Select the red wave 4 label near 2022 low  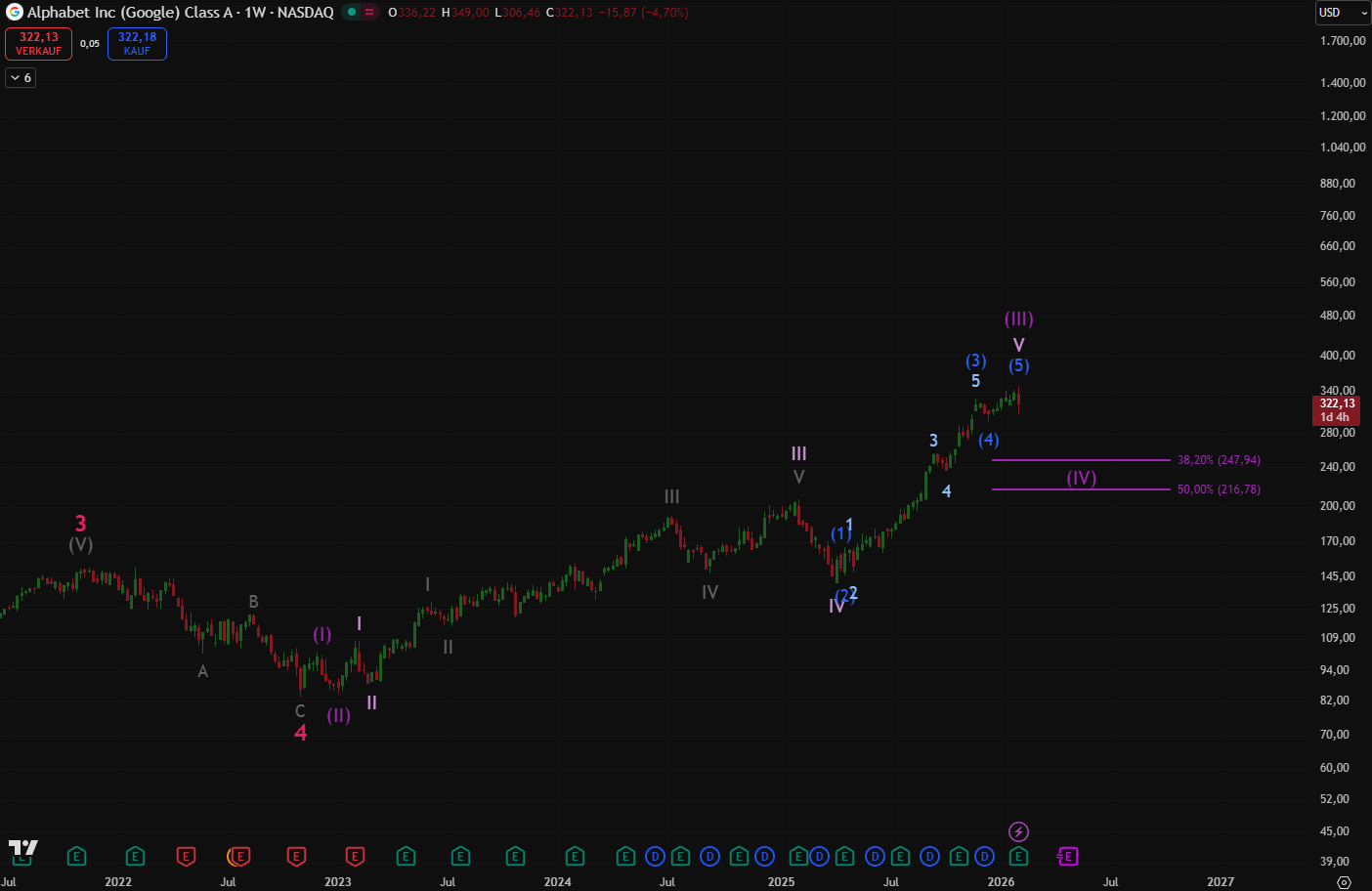(301, 733)
